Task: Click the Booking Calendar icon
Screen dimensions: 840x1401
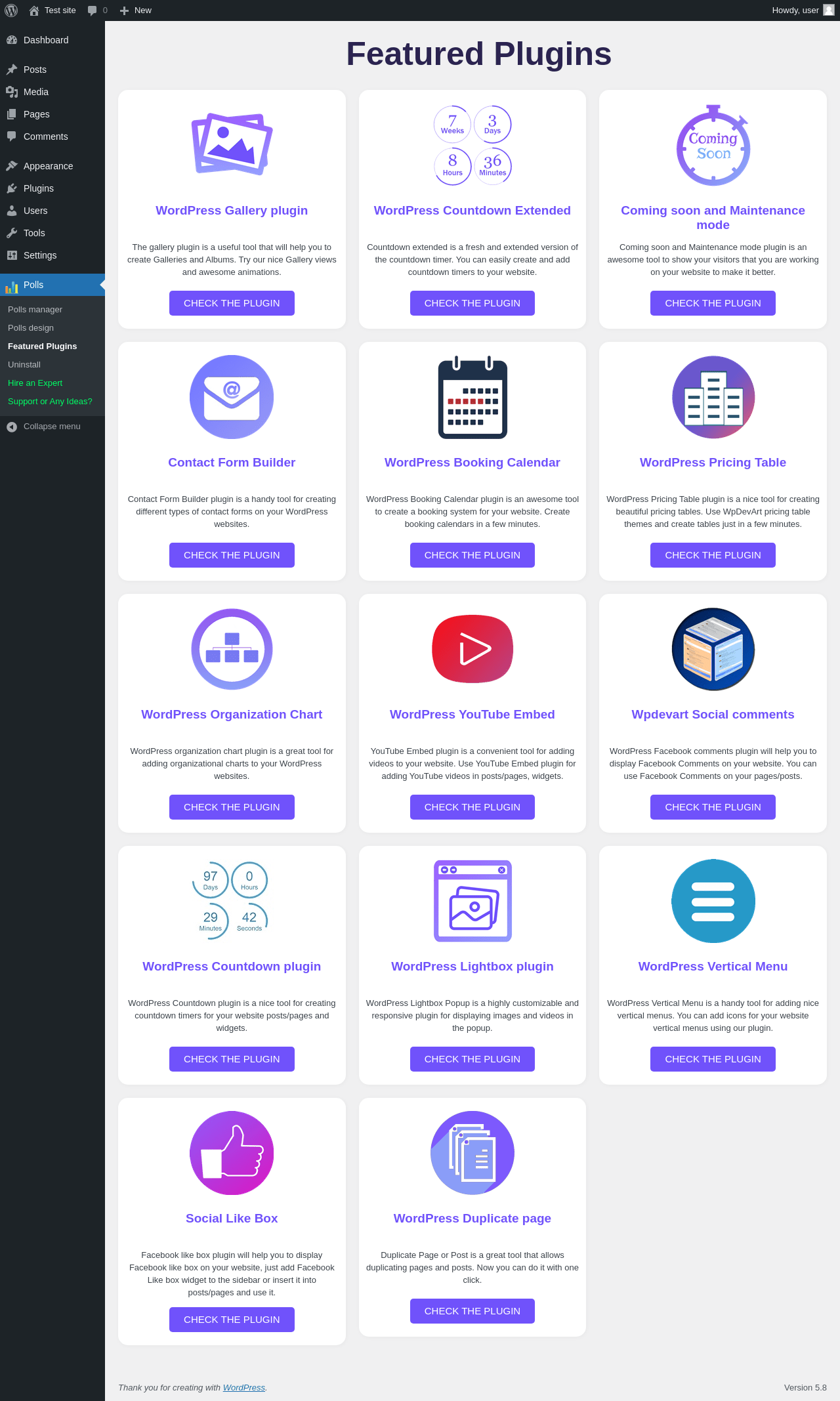Action: pyautogui.click(x=472, y=397)
